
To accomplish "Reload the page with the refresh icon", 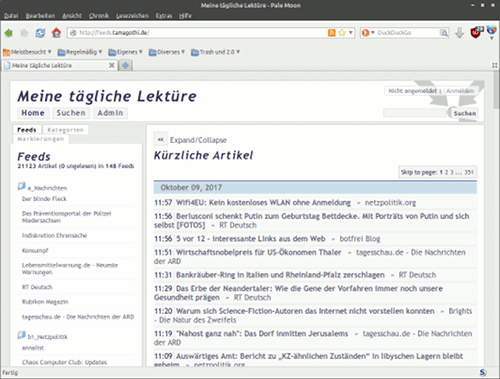I will (x=40, y=33).
